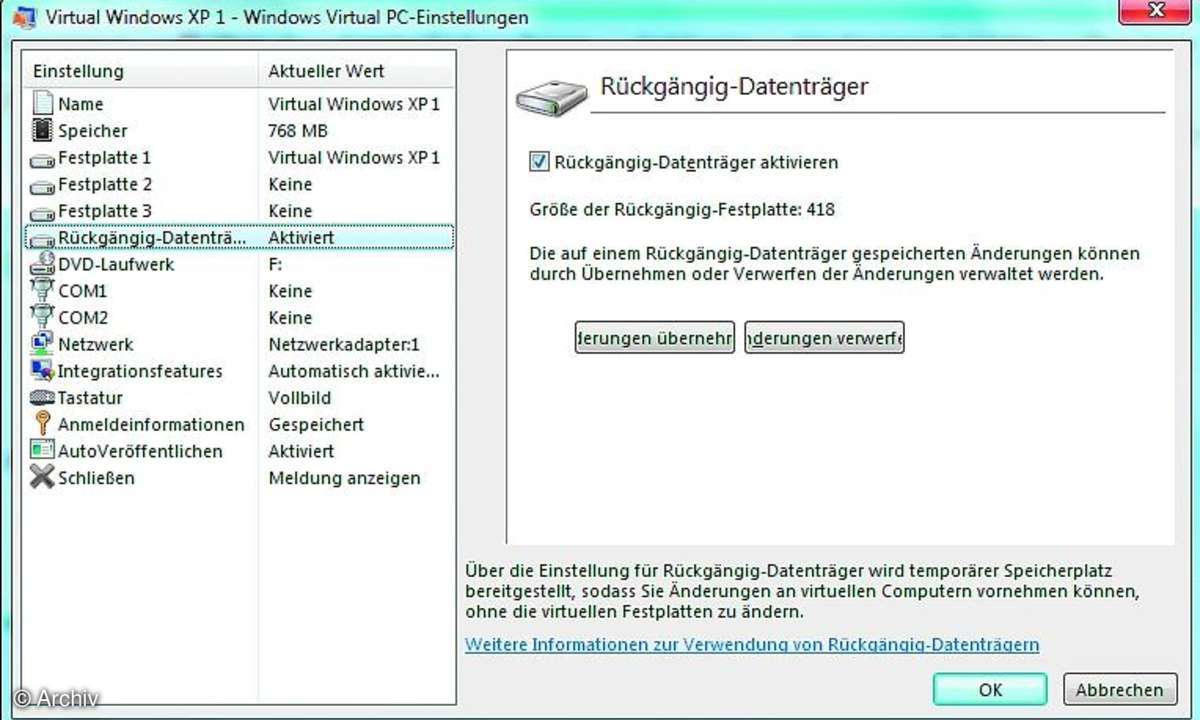Viewport: 1200px width, 720px height.
Task: Select the Tastatur setting
Action: (240, 398)
